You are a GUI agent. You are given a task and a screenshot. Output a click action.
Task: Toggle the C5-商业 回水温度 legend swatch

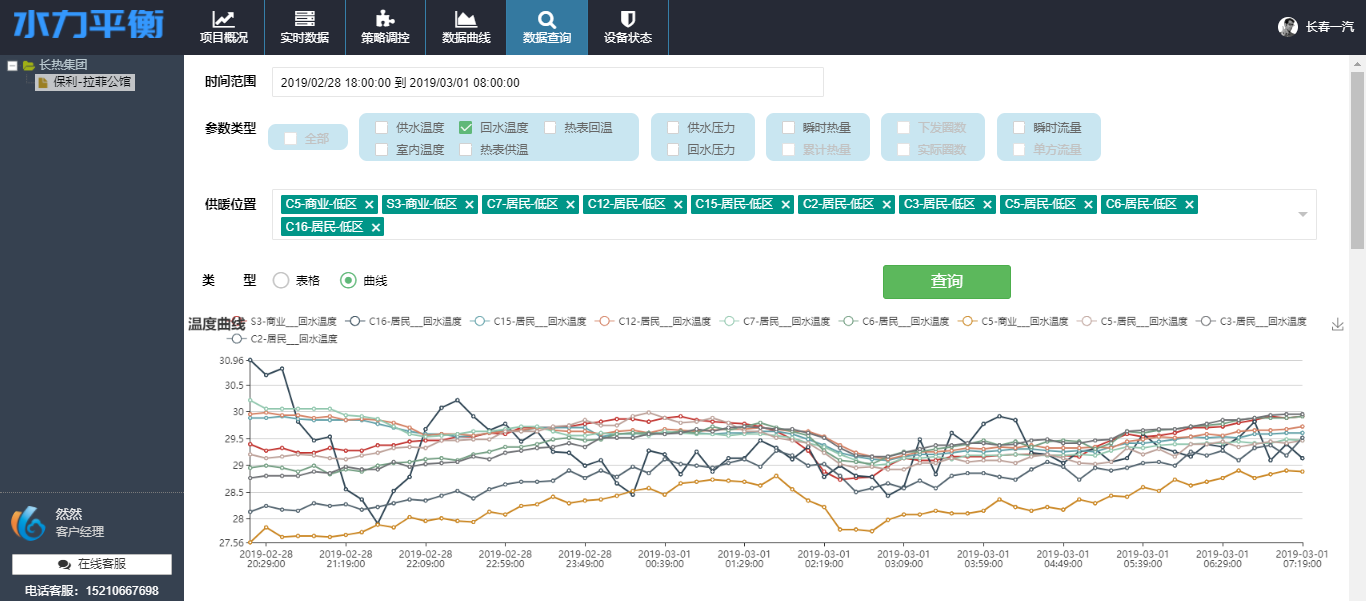pos(967,321)
